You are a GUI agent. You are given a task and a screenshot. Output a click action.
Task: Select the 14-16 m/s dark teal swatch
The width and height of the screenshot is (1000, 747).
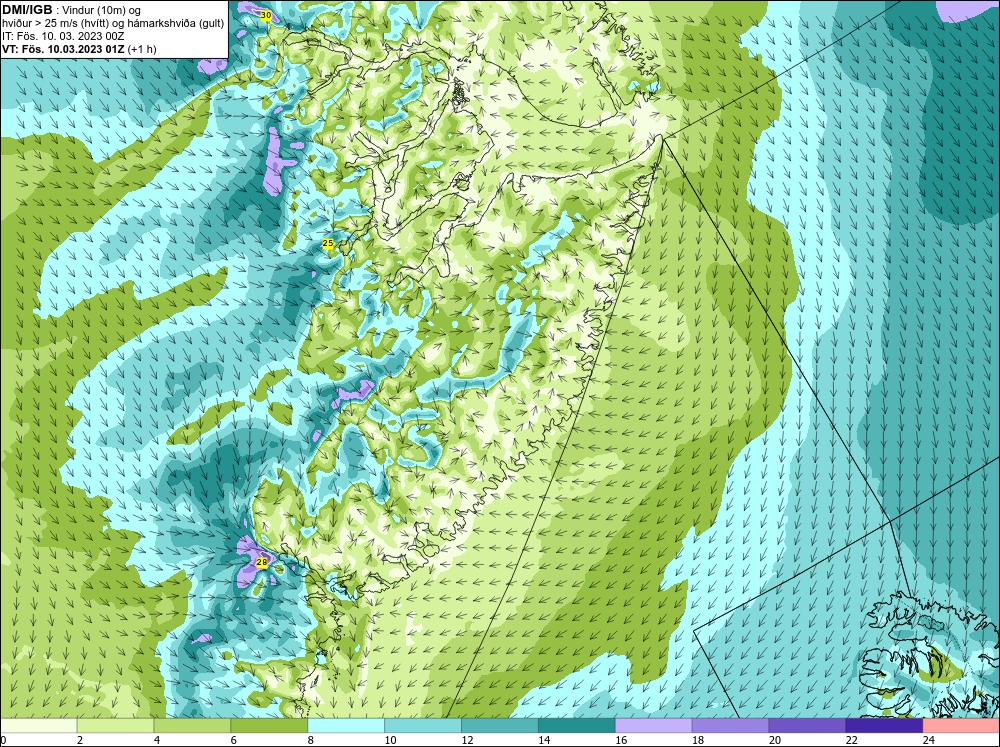tap(577, 726)
